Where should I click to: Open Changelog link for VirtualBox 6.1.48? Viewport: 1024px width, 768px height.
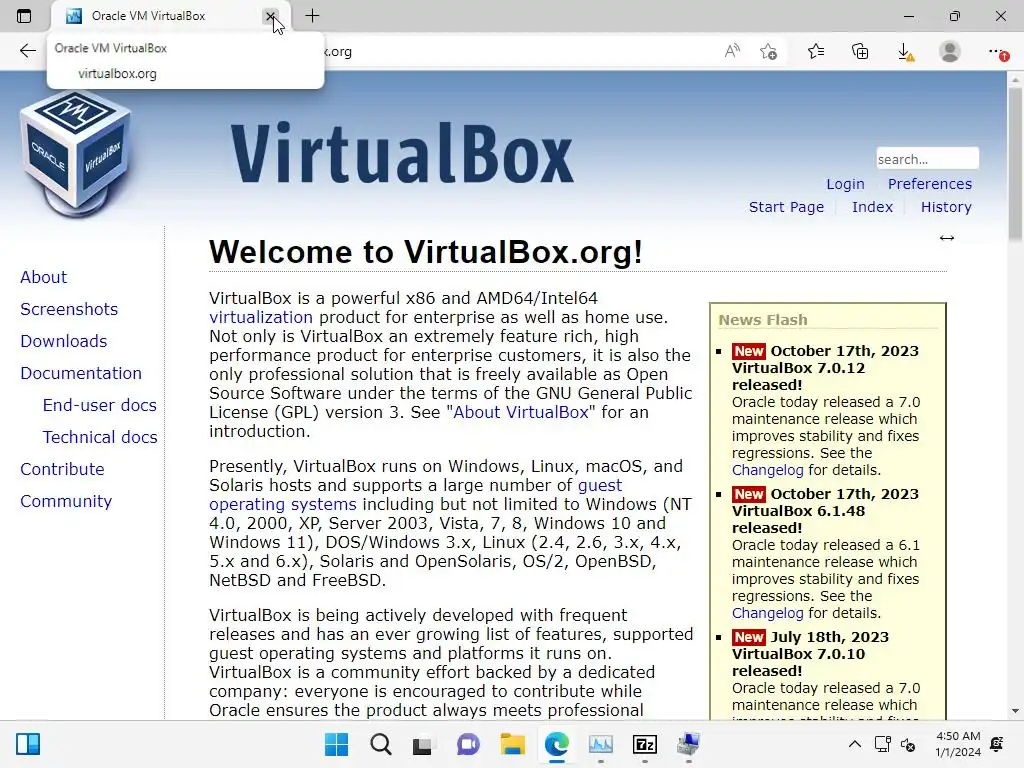[x=767, y=613]
